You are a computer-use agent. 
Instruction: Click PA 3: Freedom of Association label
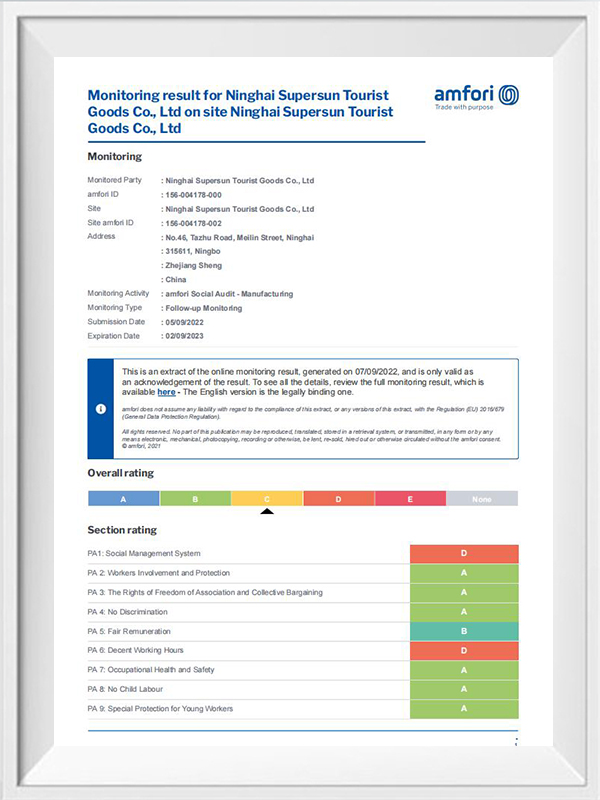tap(205, 592)
